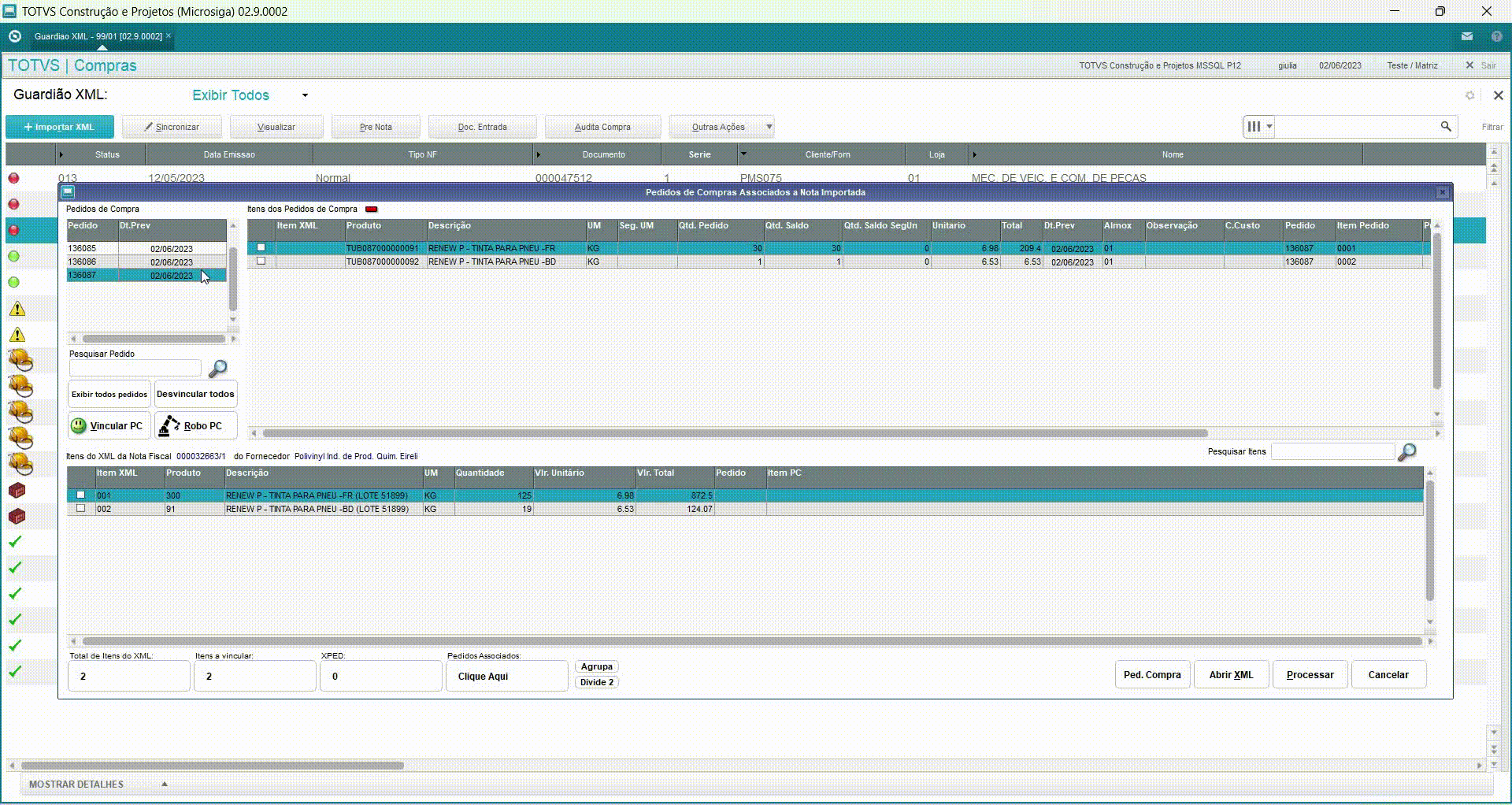Click Desvincular todos button
Viewport: 1512px width, 805px height.
(x=195, y=394)
